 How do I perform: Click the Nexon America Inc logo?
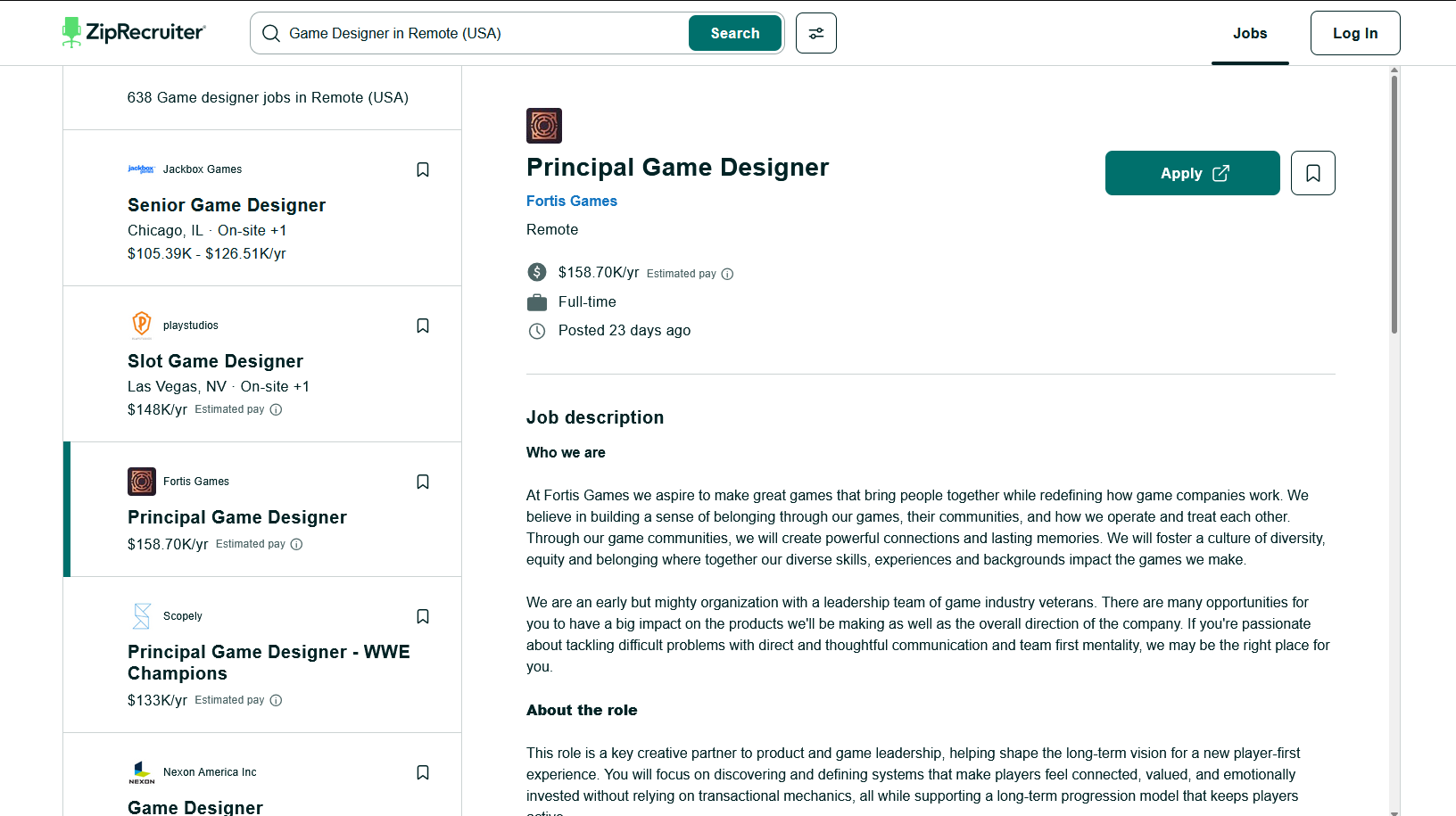(x=142, y=772)
